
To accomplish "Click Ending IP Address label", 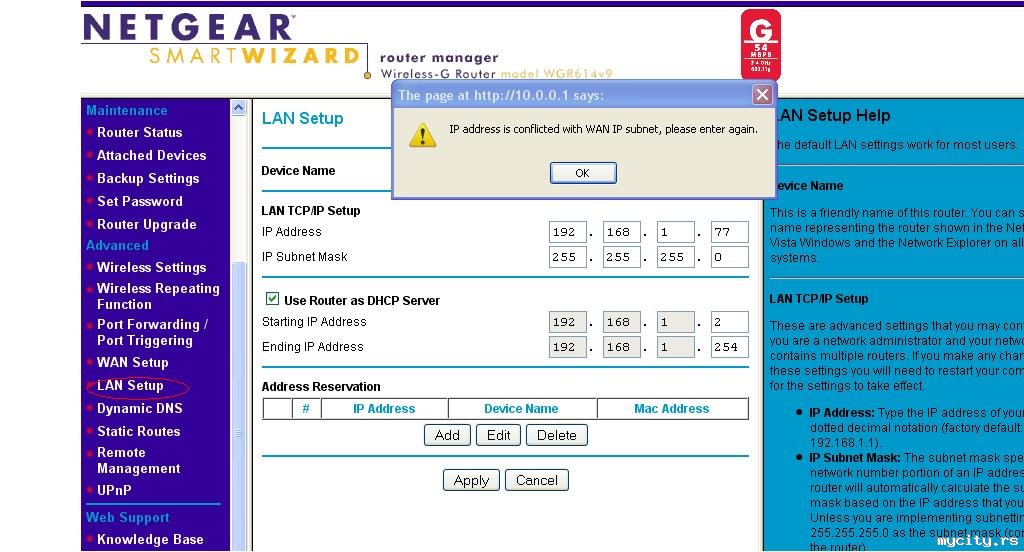I will pyautogui.click(x=313, y=347).
